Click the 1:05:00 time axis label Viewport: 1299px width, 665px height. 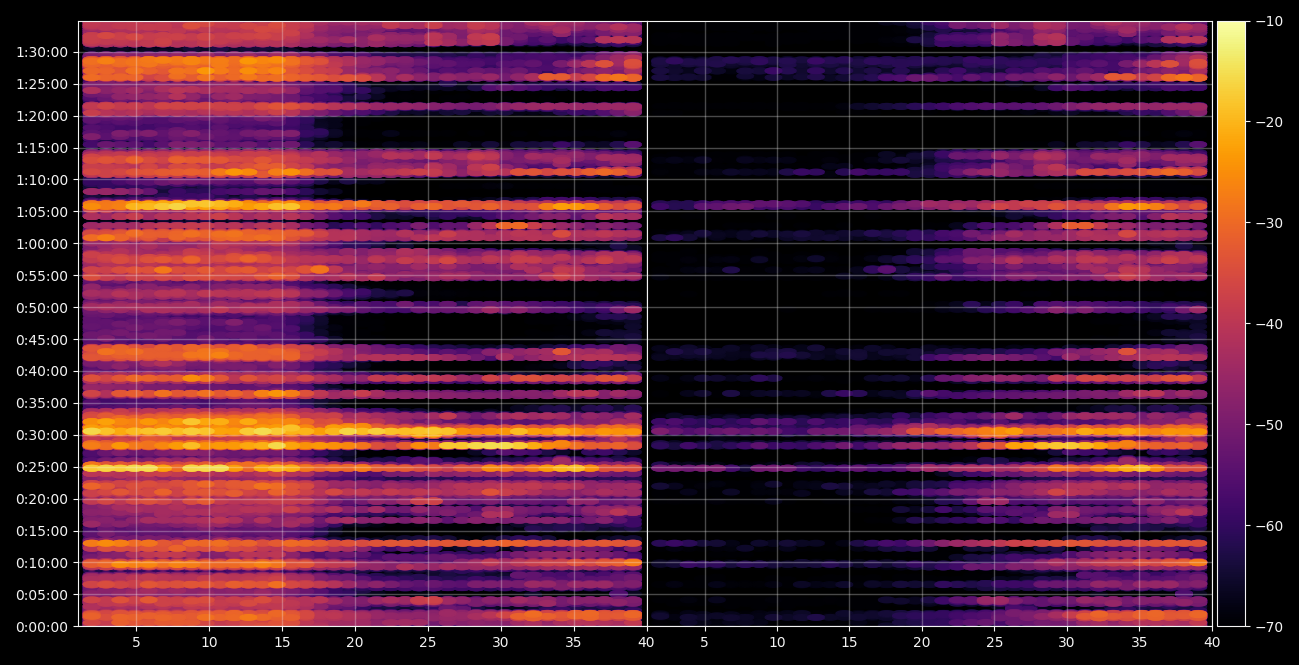[42, 212]
